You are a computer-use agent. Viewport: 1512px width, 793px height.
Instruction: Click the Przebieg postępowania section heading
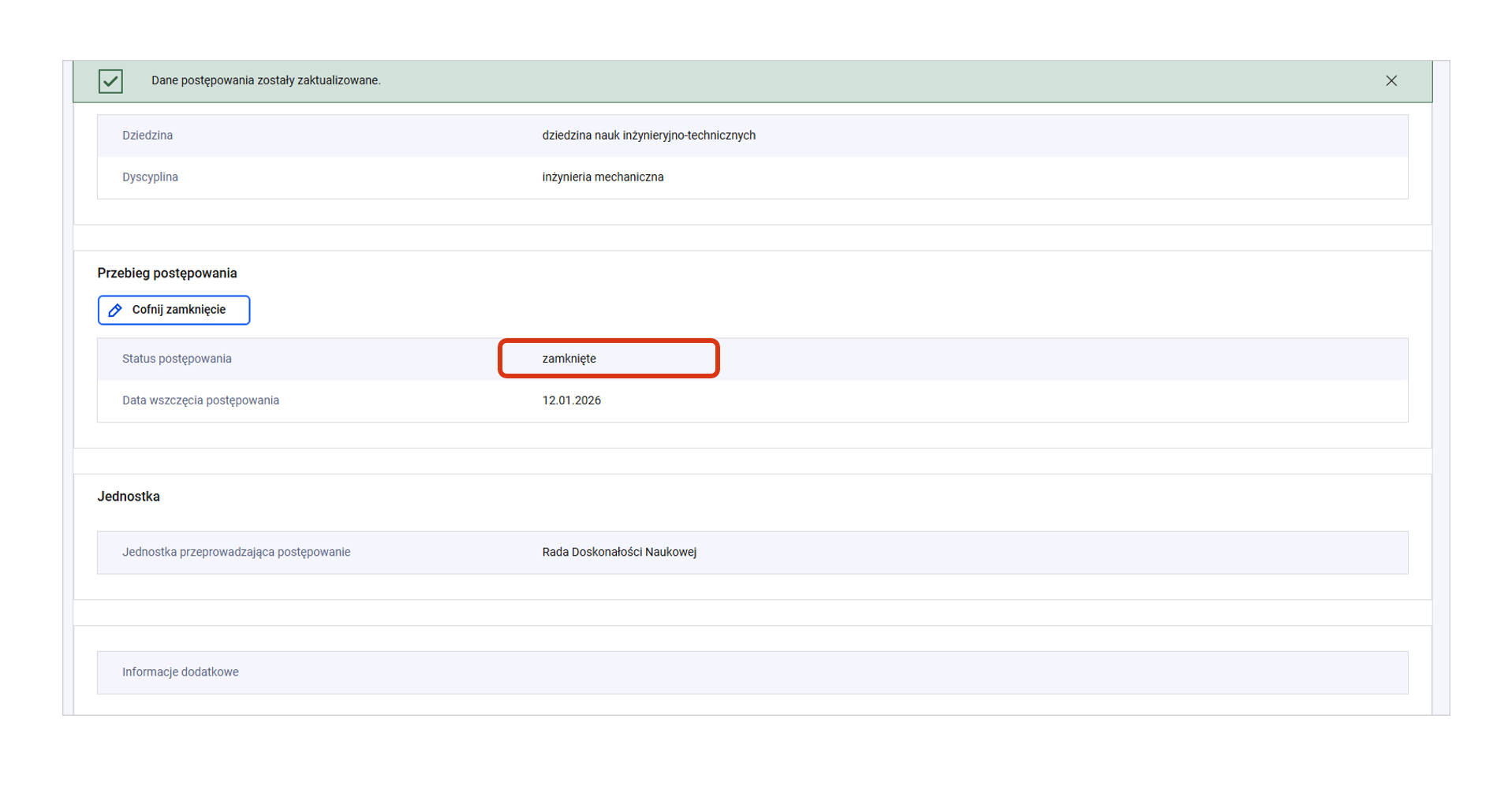pos(167,274)
